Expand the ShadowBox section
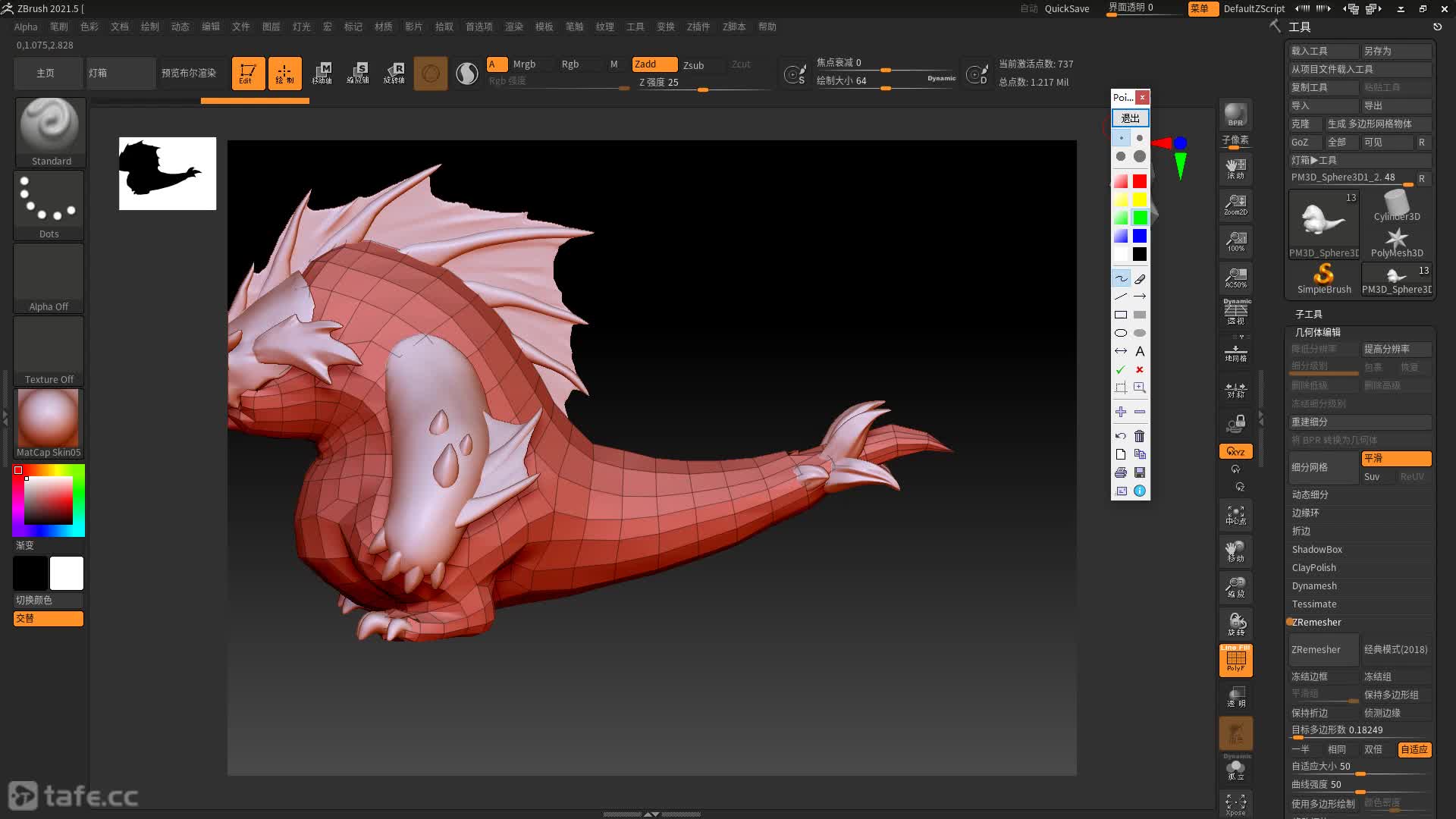1456x819 pixels. click(1317, 550)
